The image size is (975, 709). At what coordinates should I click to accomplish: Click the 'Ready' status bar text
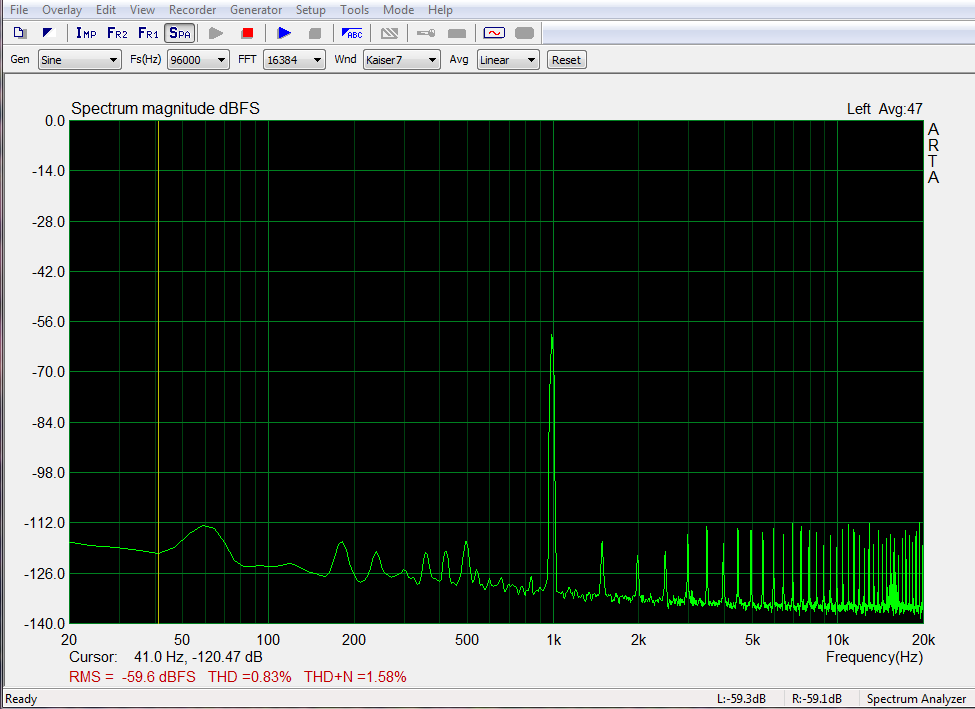21,699
